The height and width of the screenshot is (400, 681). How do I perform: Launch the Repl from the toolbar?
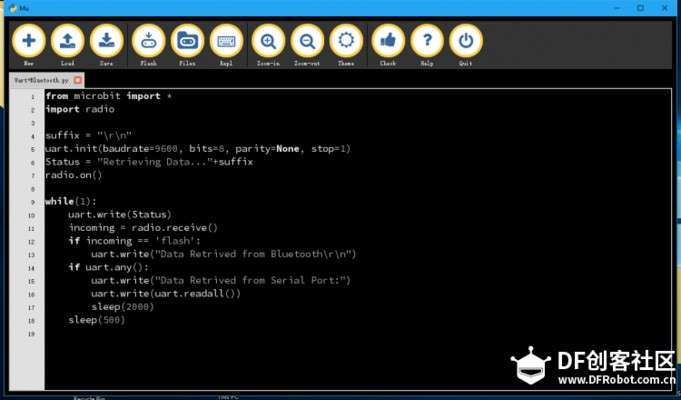pyautogui.click(x=226, y=41)
